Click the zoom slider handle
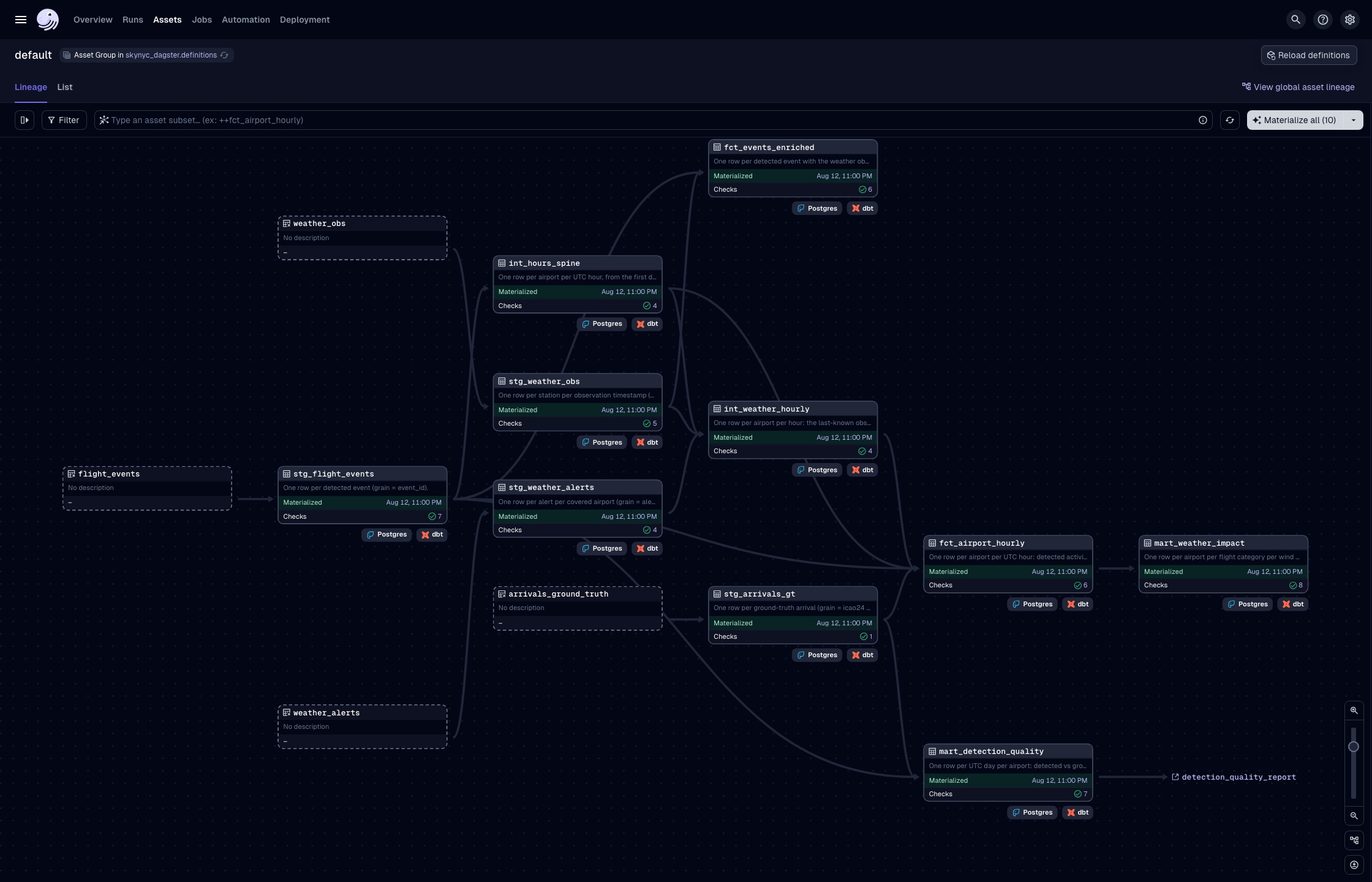Screen dimensions: 1372x882 click(x=1354, y=747)
